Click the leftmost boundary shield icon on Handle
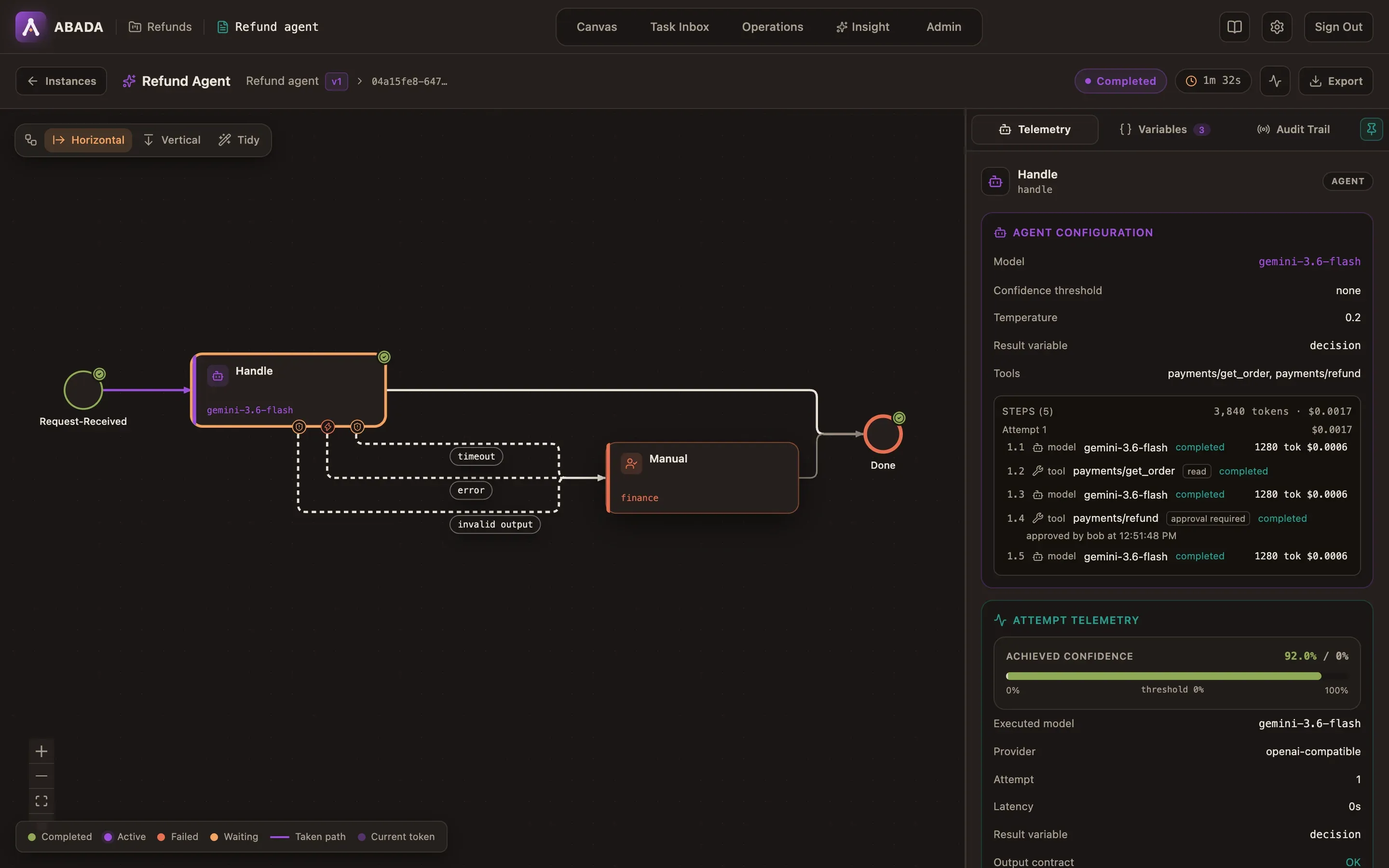The height and width of the screenshot is (868, 1389). click(x=299, y=427)
